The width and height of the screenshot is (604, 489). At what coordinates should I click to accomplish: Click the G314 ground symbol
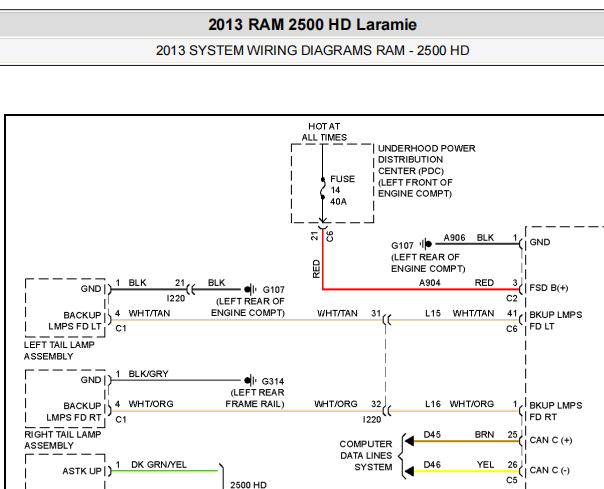[x=250, y=380]
